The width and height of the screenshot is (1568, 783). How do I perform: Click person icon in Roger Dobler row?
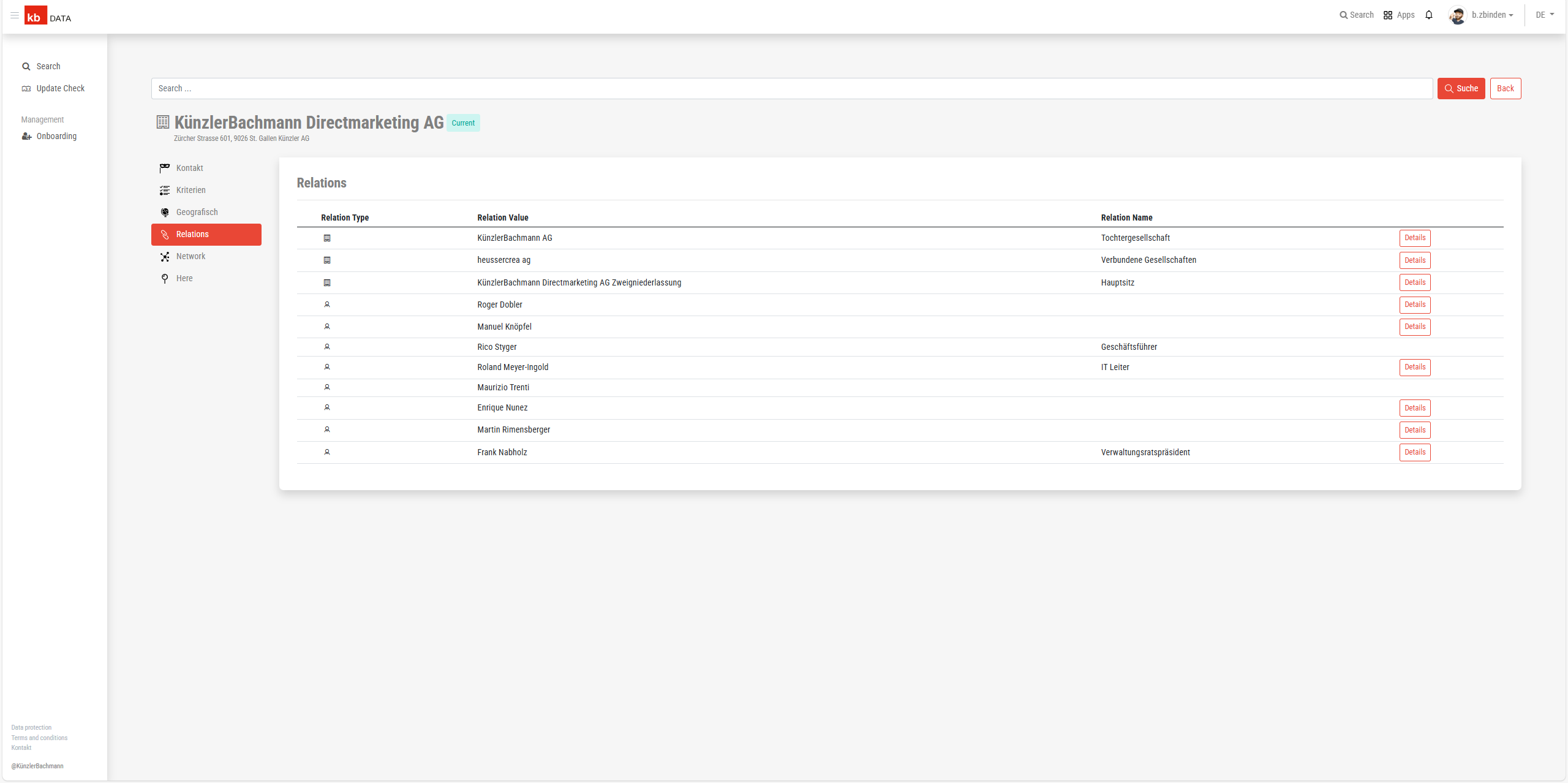[x=327, y=304]
